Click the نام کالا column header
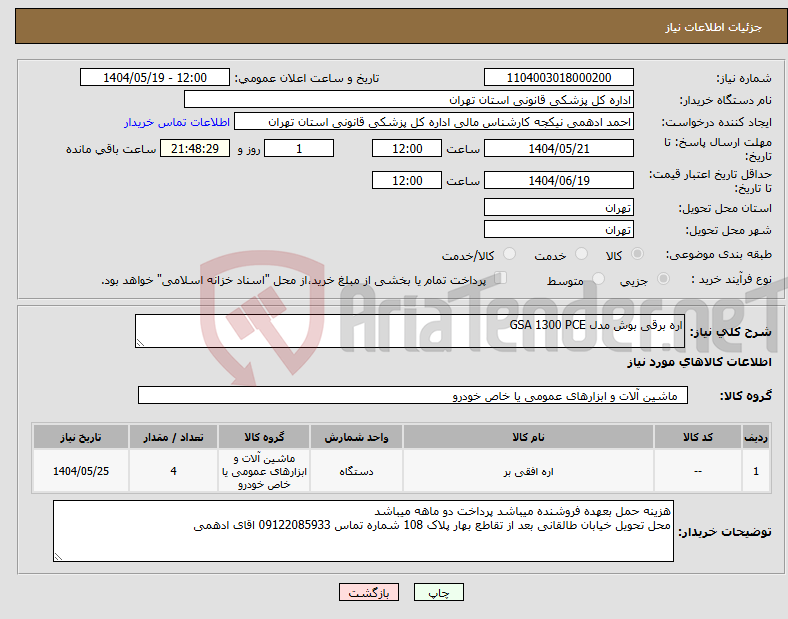 pos(528,437)
